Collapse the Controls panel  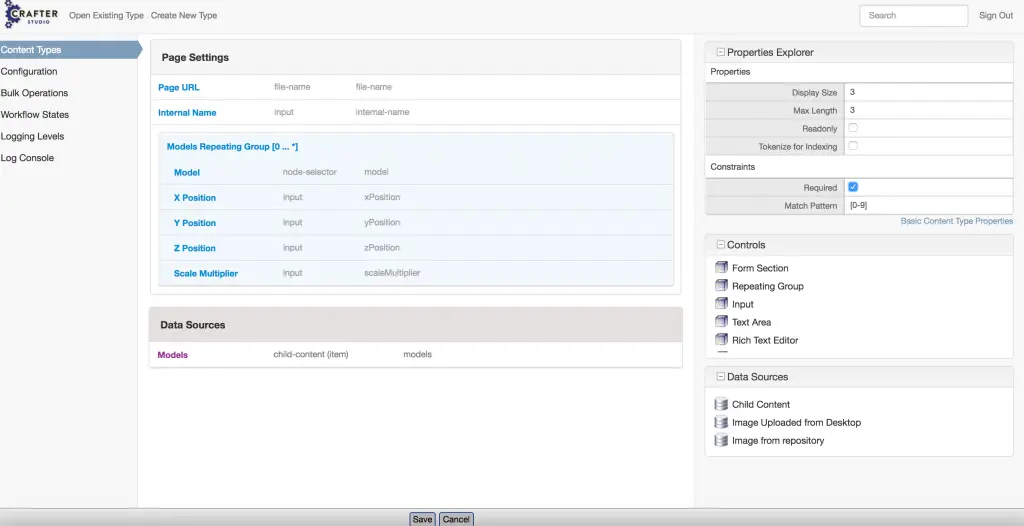[720, 245]
